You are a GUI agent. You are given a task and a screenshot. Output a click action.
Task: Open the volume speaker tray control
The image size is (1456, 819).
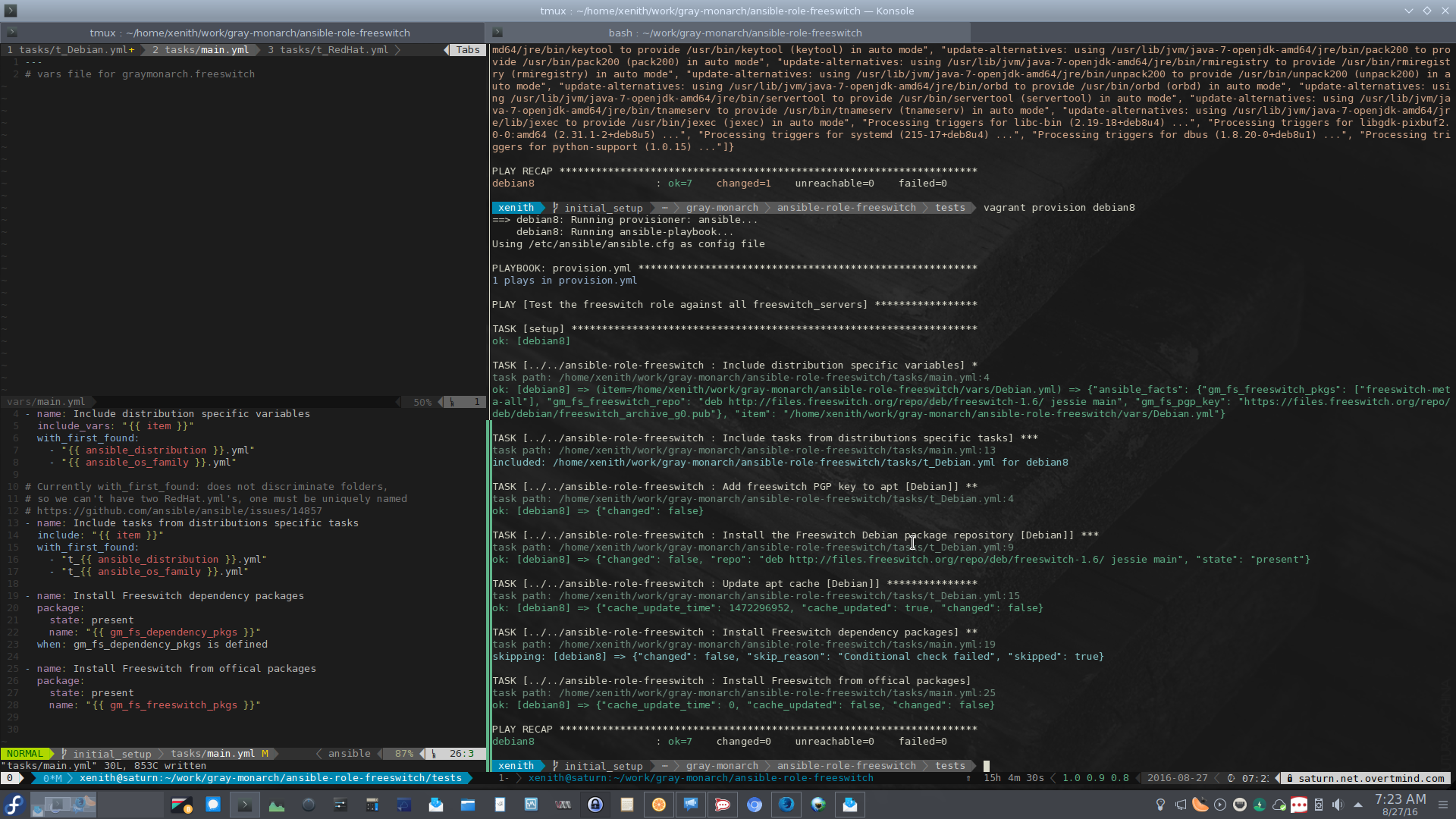click(1338, 805)
